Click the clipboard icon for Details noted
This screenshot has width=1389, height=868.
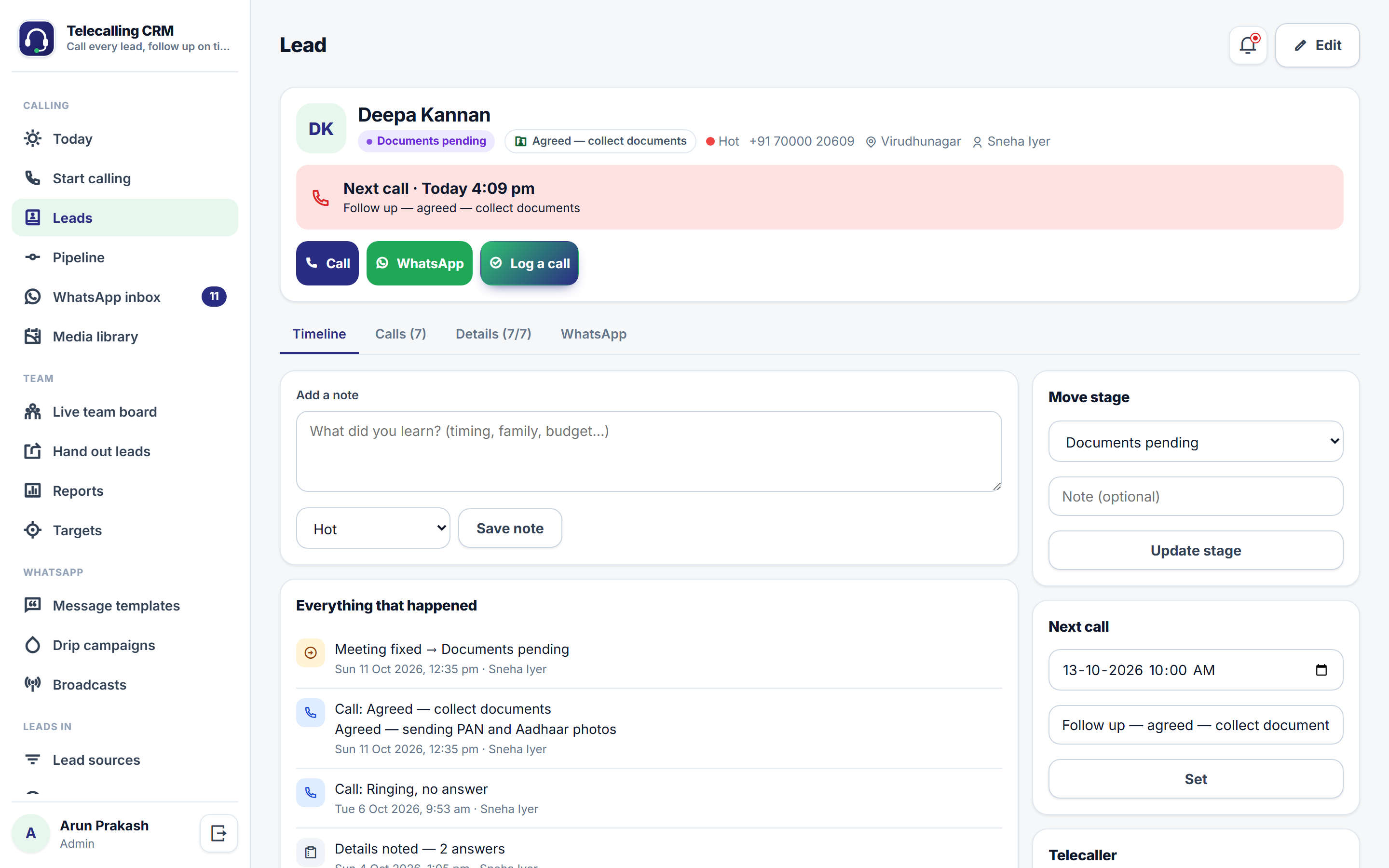311,853
